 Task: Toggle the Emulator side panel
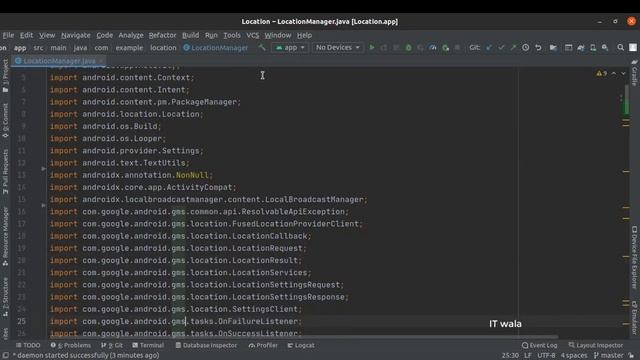pos(634,318)
